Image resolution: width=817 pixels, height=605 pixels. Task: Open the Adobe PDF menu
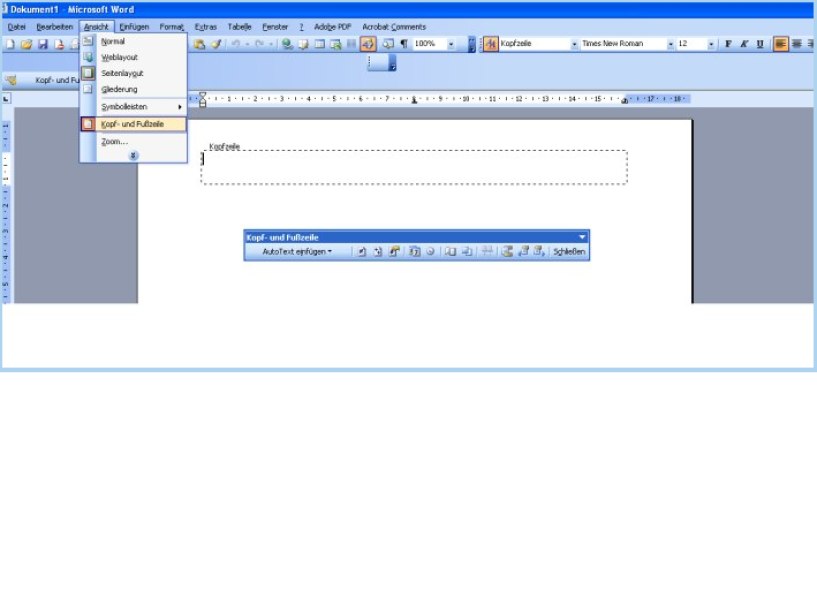[332, 27]
